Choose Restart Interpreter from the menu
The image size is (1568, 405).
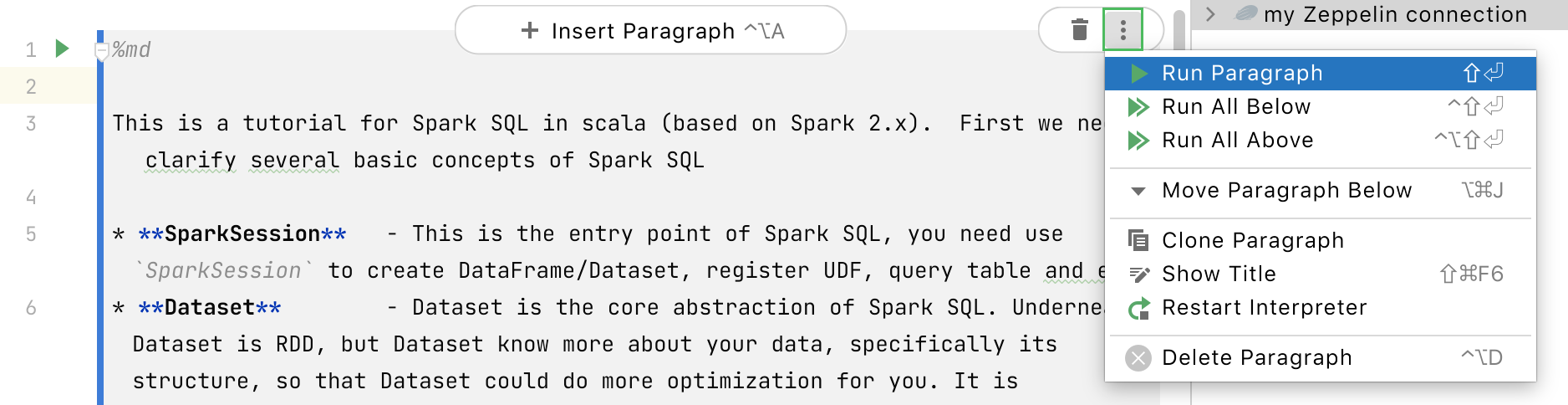(1264, 307)
